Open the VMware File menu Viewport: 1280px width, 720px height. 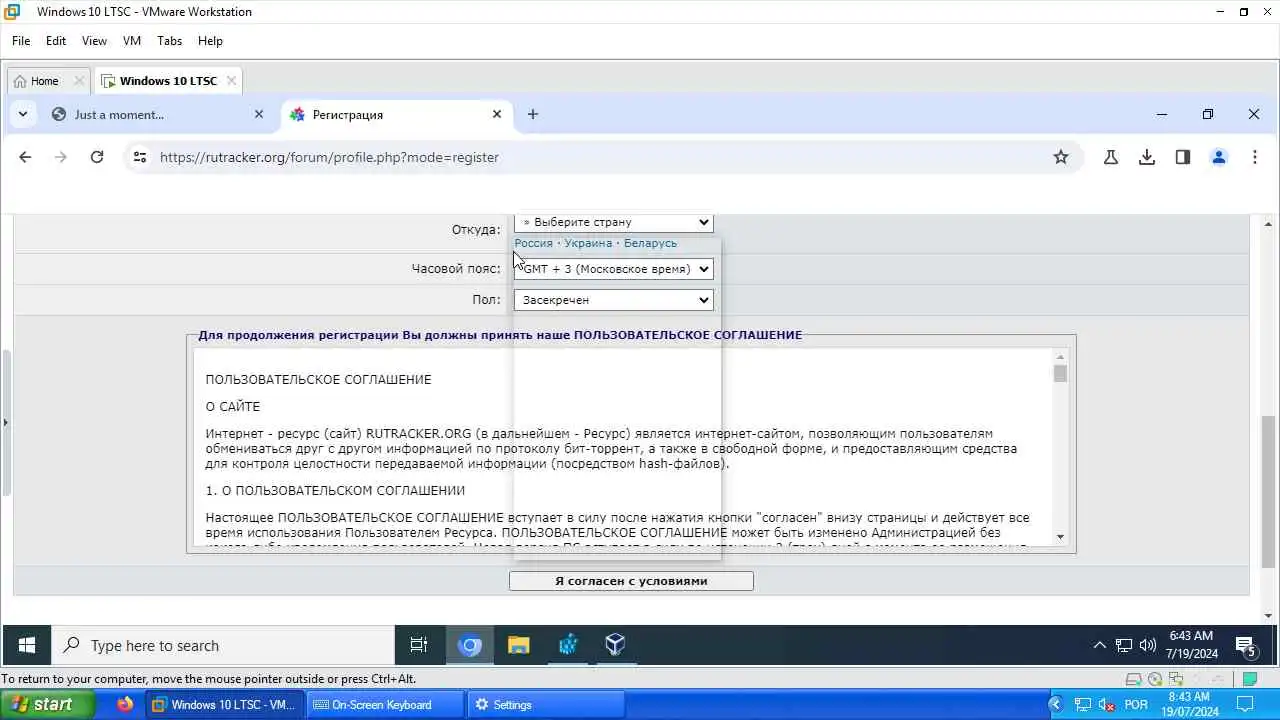point(21,41)
